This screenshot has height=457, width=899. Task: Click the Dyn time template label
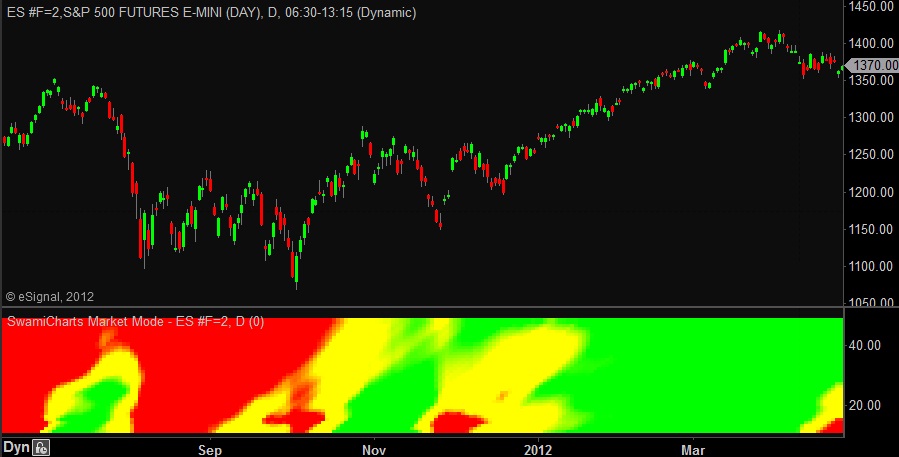(x=16, y=448)
